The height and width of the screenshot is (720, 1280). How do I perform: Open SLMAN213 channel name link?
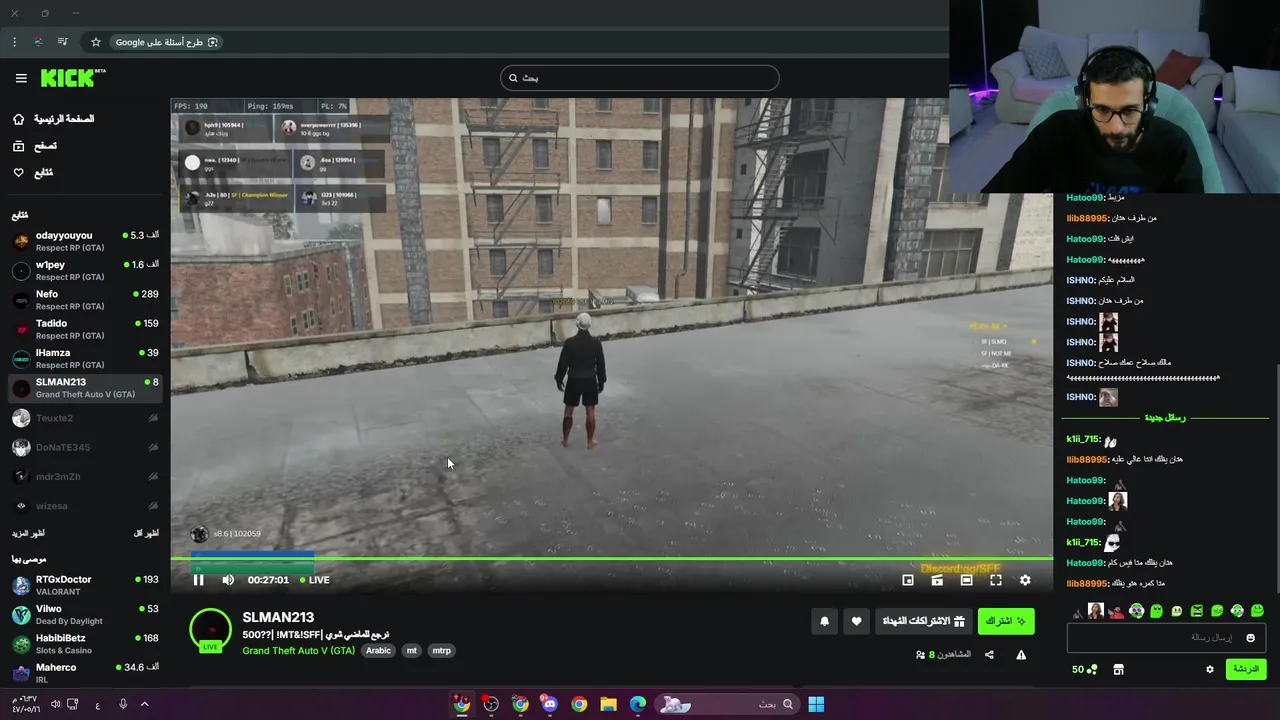[x=278, y=617]
